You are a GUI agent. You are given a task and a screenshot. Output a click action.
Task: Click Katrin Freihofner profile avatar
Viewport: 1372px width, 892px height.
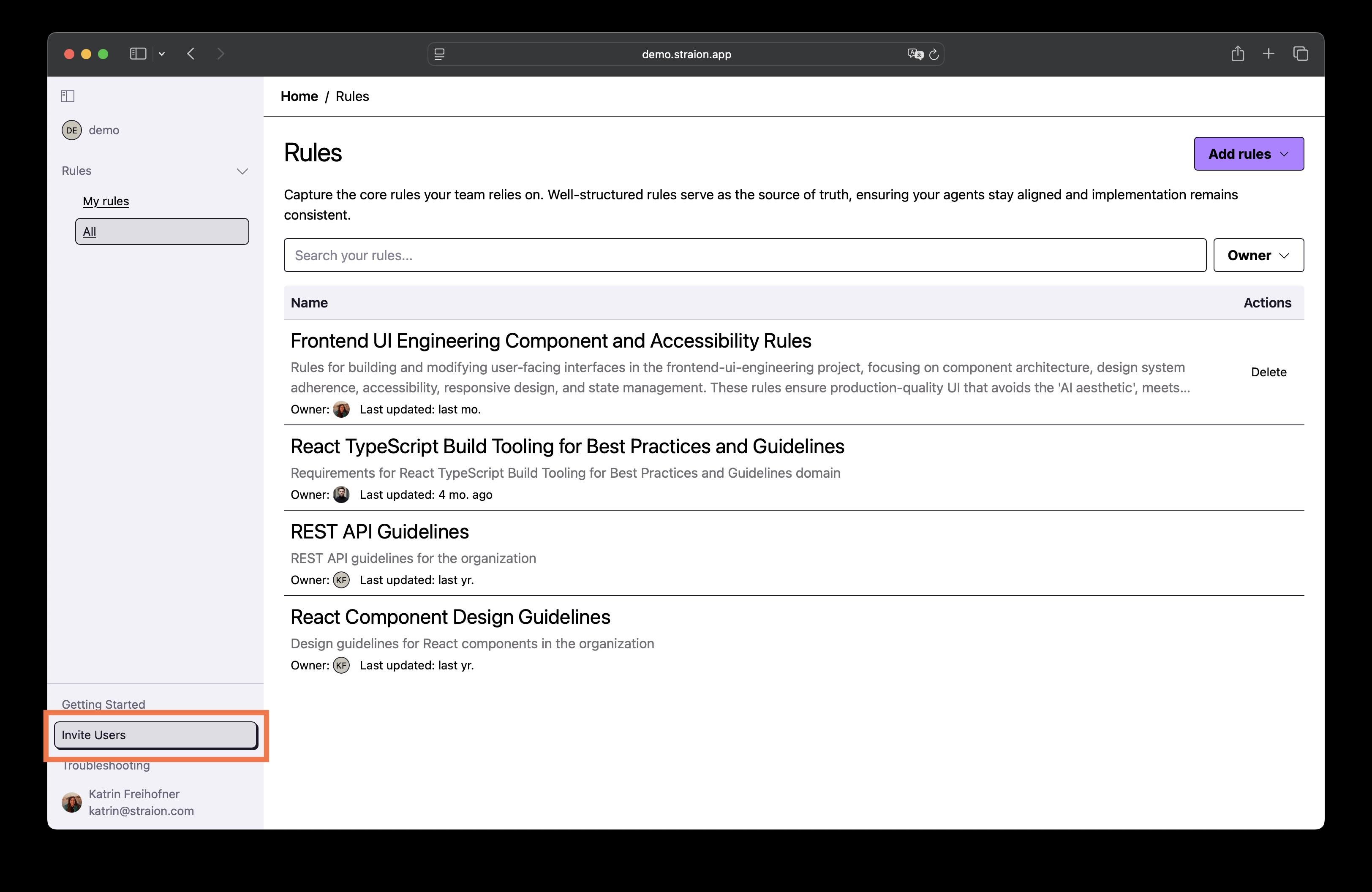click(x=71, y=802)
